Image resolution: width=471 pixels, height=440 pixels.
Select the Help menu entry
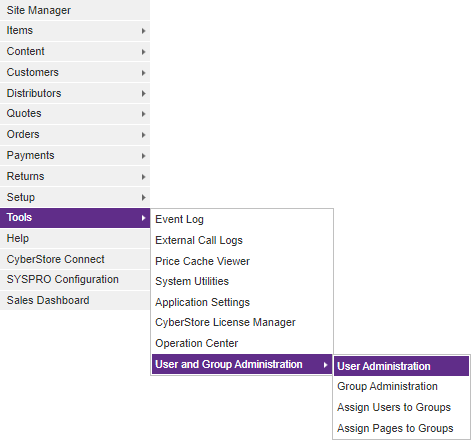click(x=75, y=239)
